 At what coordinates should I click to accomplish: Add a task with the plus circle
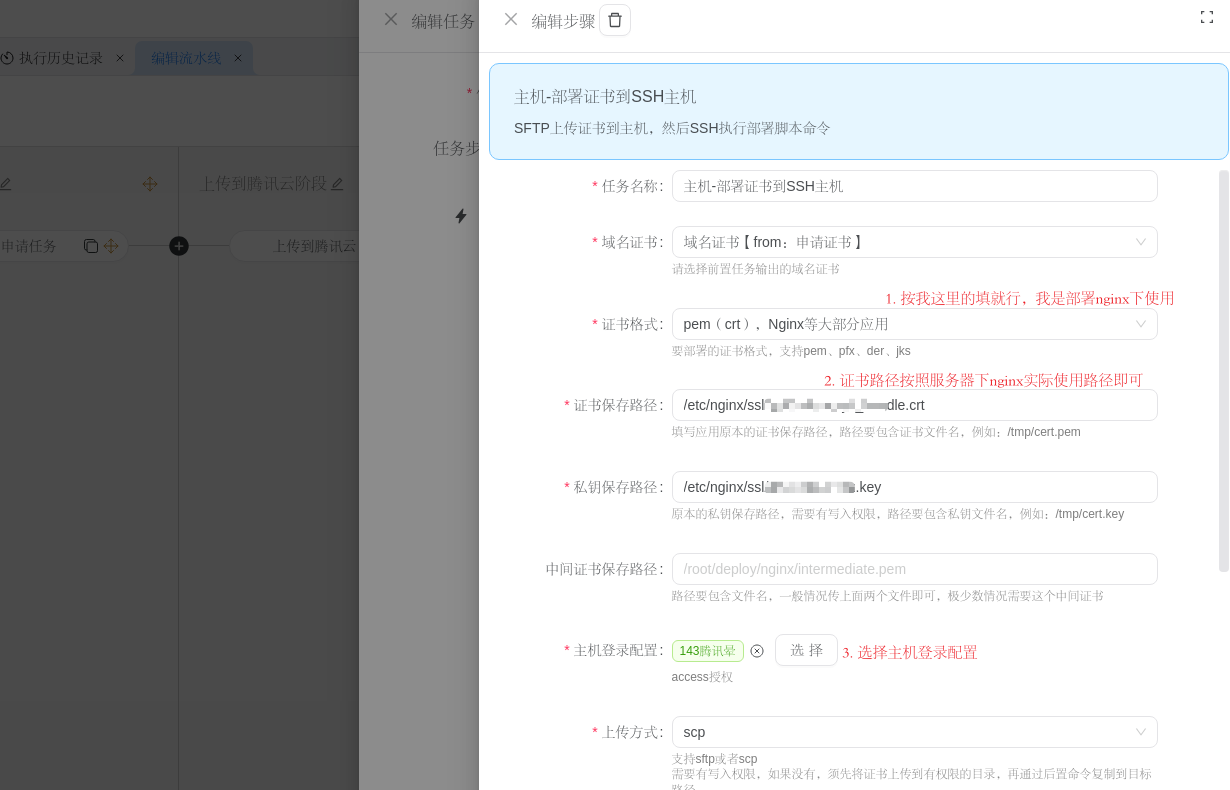tap(179, 246)
